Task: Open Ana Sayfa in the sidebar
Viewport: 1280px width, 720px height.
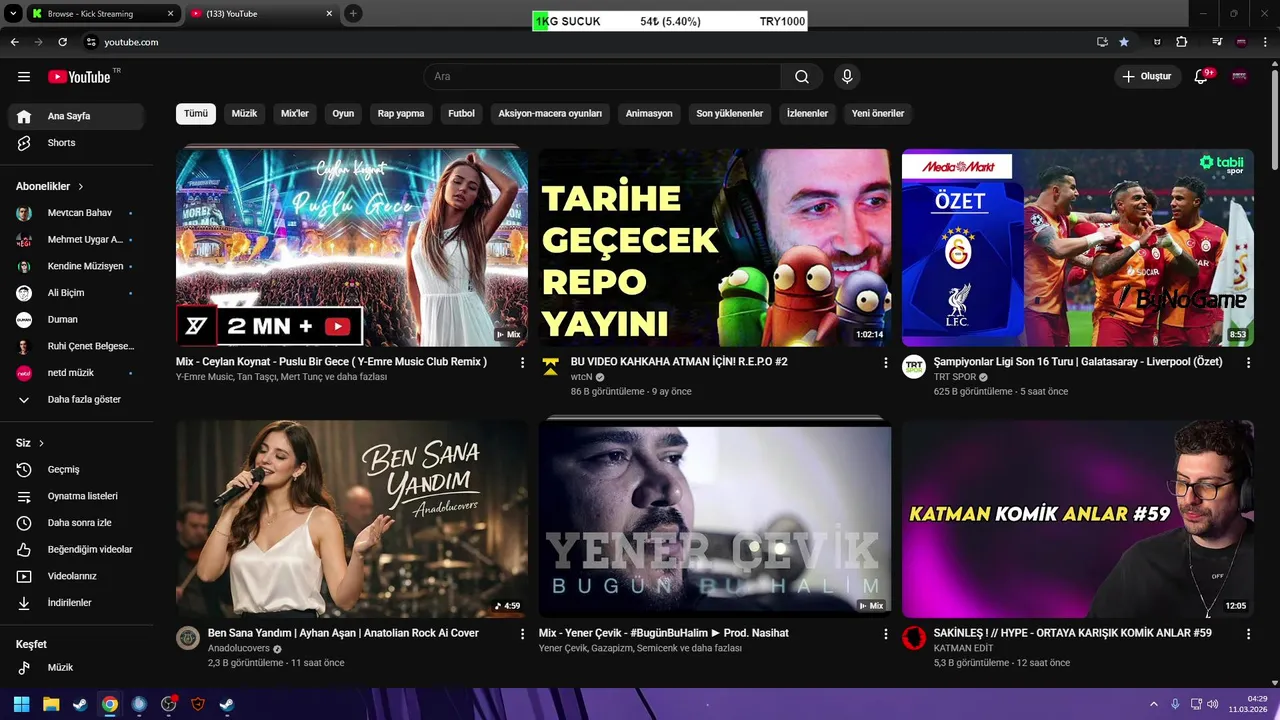Action: pyautogui.click(x=76, y=116)
